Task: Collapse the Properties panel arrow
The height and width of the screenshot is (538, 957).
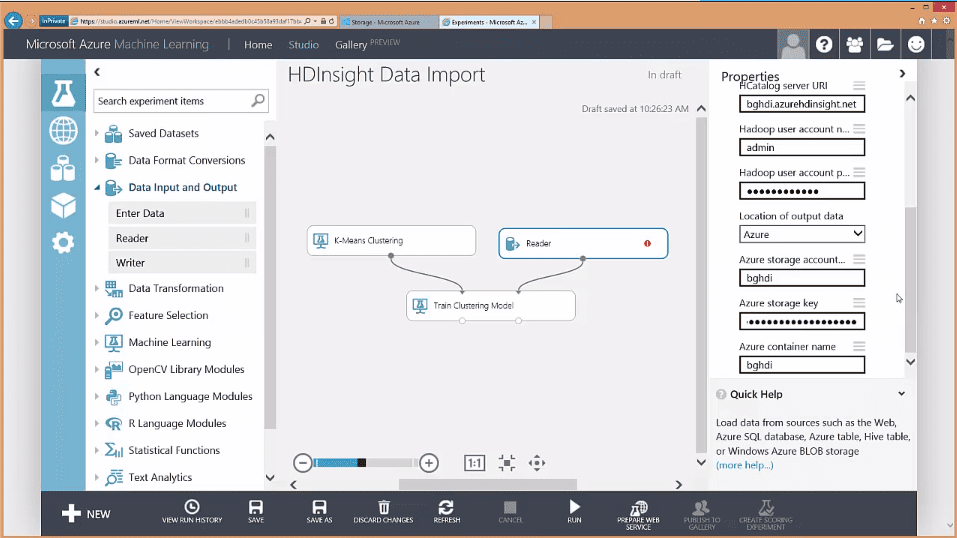Action: 903,73
